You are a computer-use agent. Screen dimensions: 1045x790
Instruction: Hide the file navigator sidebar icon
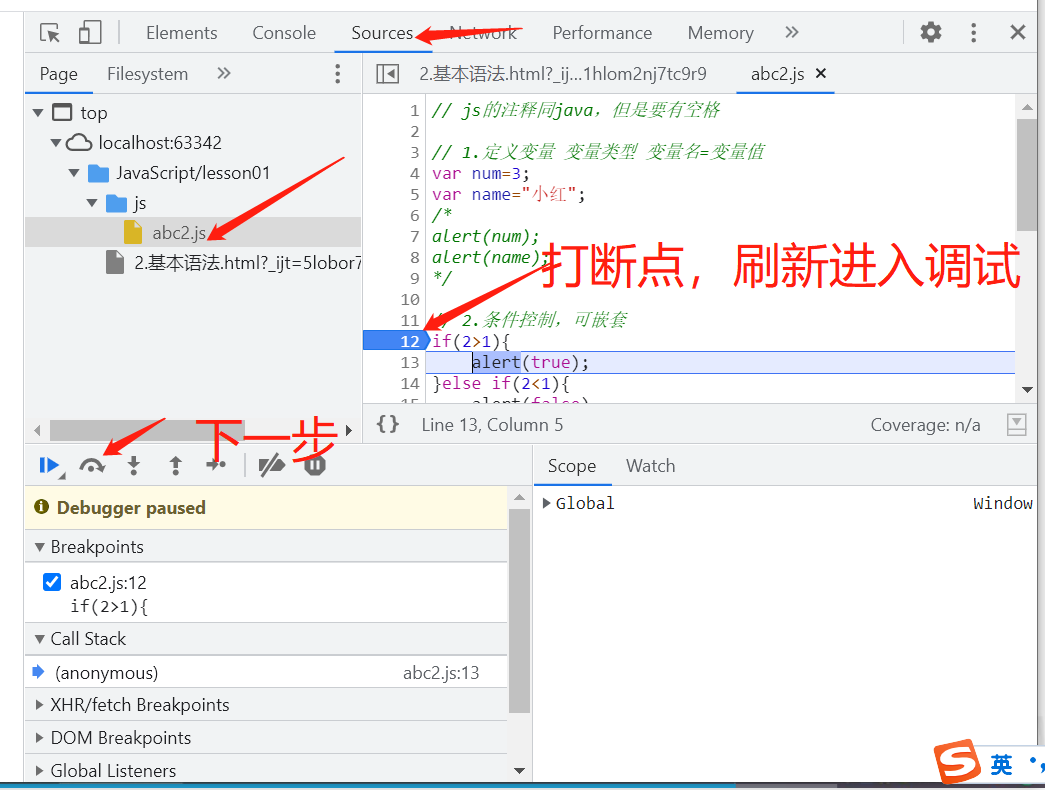387,74
